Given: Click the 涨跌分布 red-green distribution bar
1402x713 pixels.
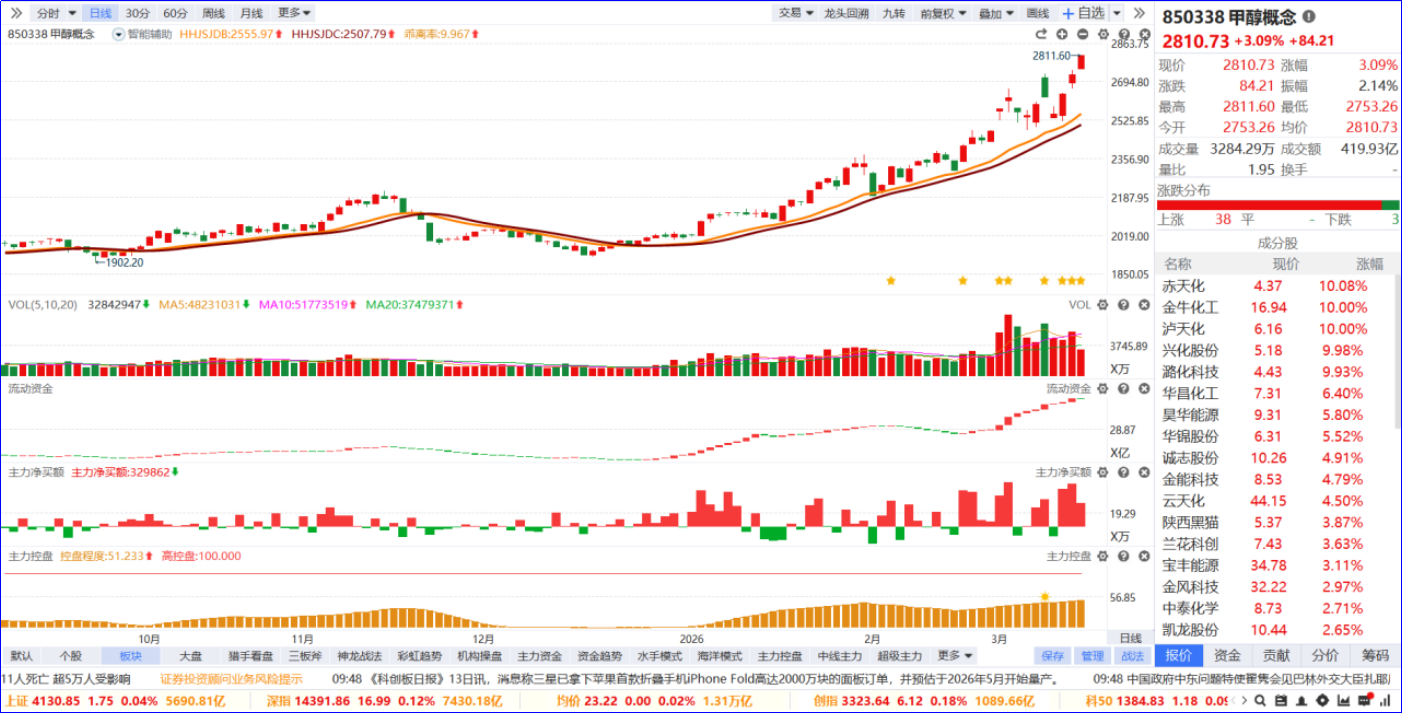Looking at the screenshot, I should tap(1278, 204).
